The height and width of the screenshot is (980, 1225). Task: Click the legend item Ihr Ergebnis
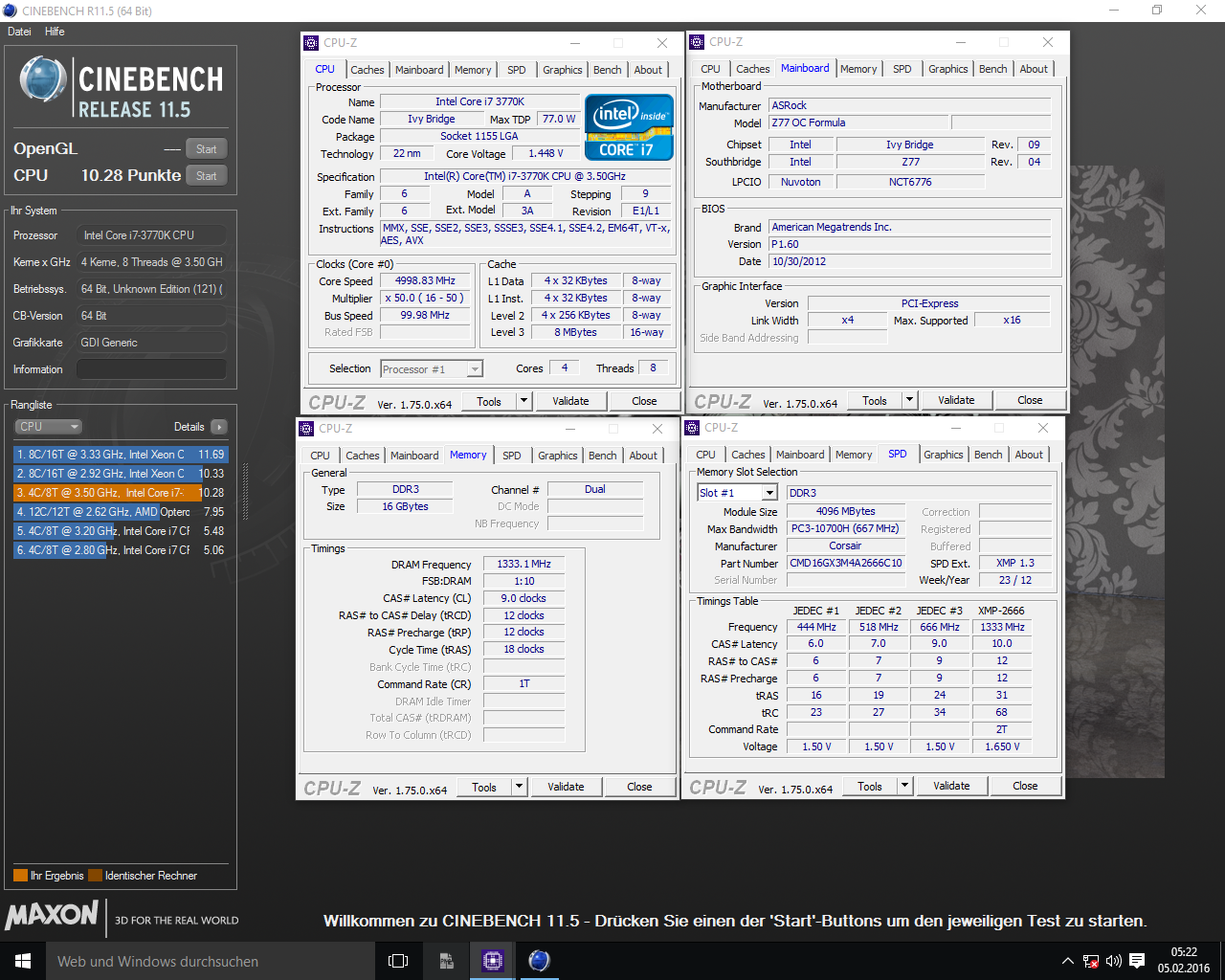pos(49,876)
